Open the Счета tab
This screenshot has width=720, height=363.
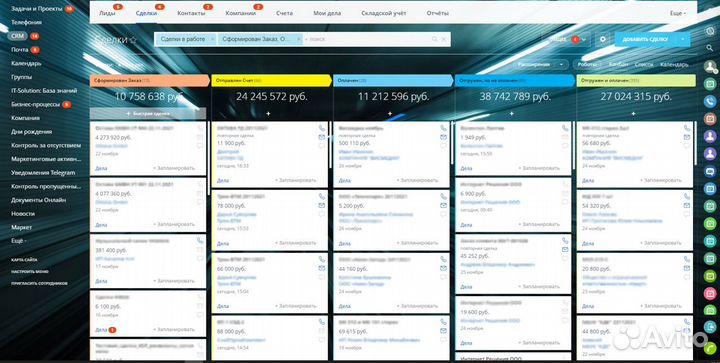[x=284, y=14]
